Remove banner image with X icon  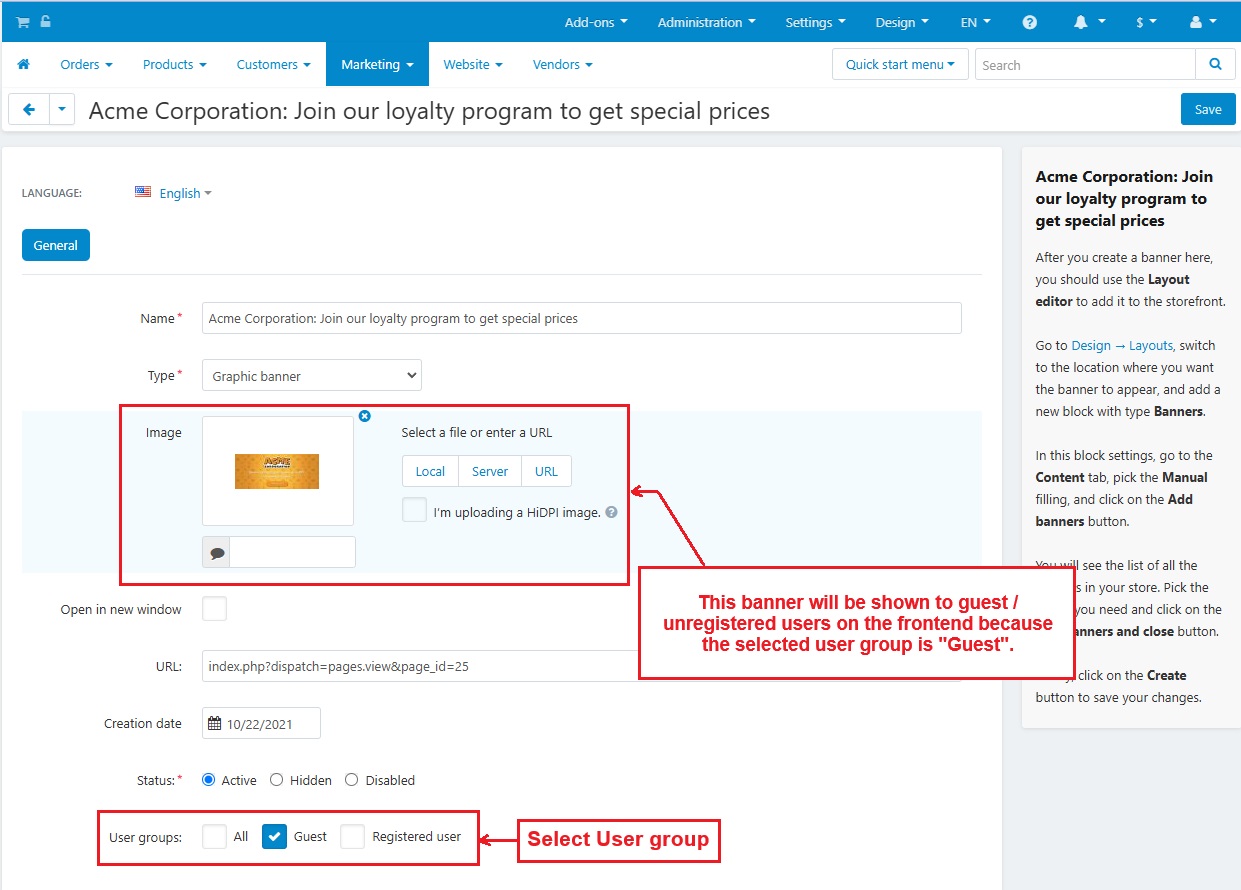click(x=364, y=416)
